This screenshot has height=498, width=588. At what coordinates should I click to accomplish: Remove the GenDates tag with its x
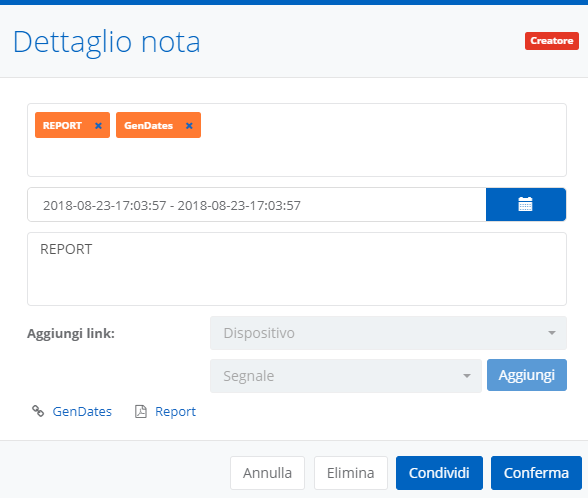[x=189, y=126]
